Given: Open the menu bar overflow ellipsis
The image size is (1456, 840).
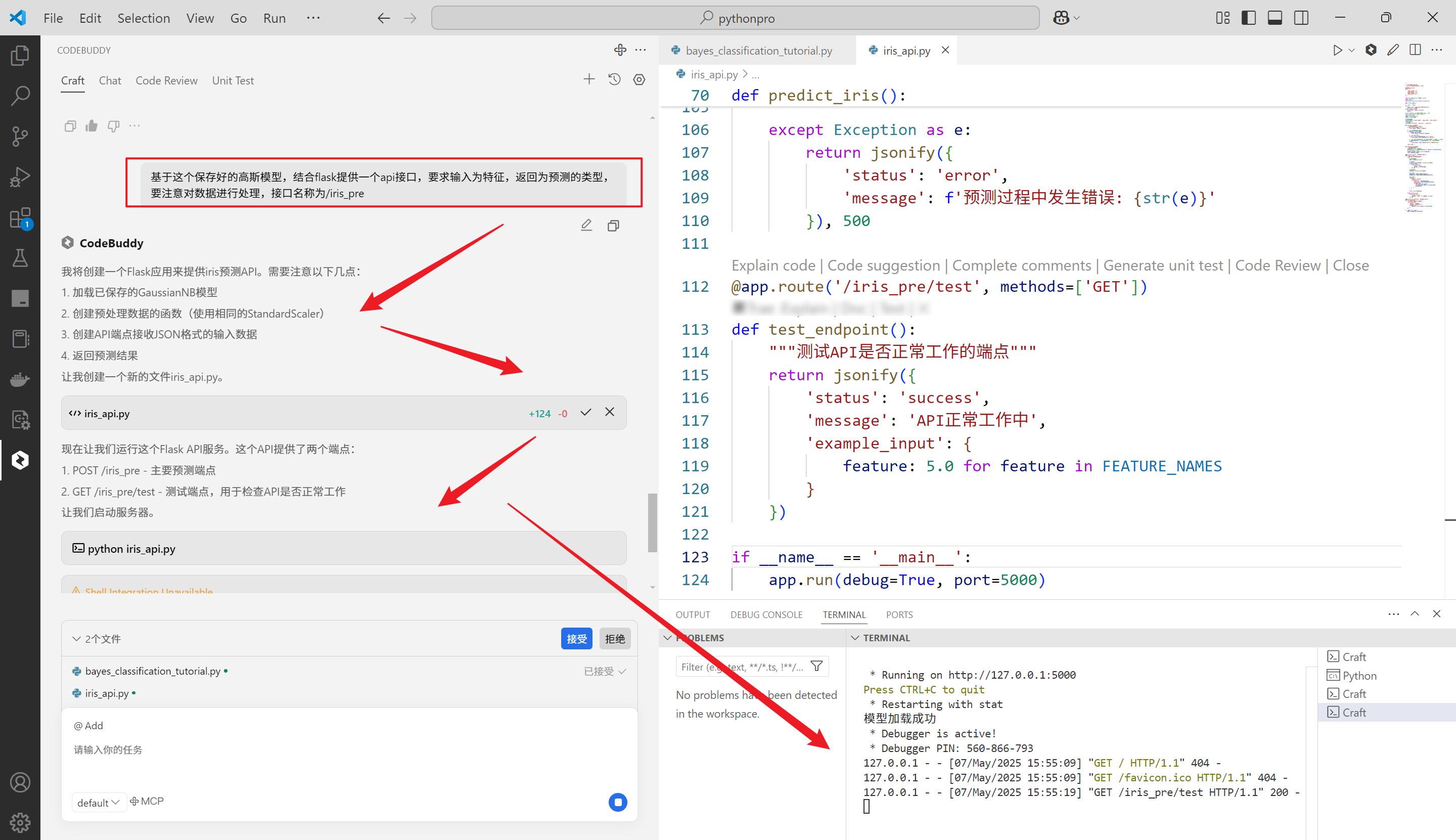Looking at the screenshot, I should click(x=313, y=18).
